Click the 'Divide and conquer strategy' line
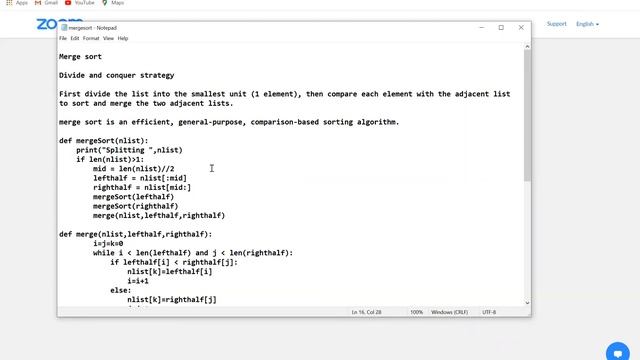The image size is (640, 360). [117, 76]
